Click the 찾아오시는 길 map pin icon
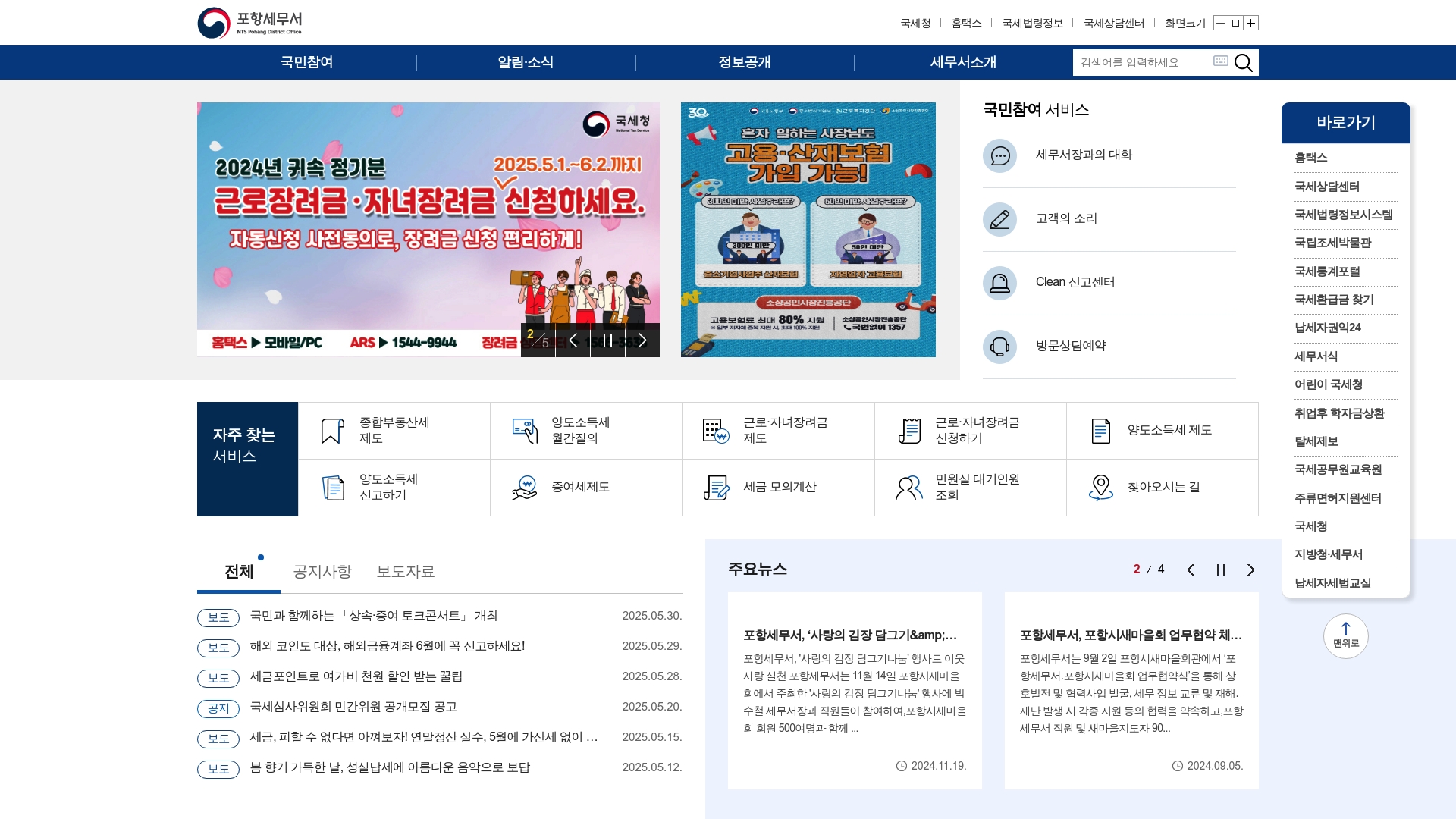This screenshot has width=1456, height=819. pos(1100,488)
